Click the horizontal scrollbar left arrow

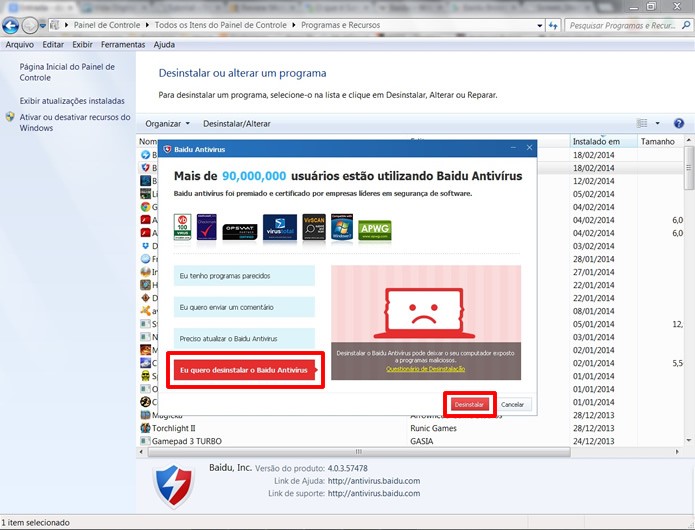point(141,452)
